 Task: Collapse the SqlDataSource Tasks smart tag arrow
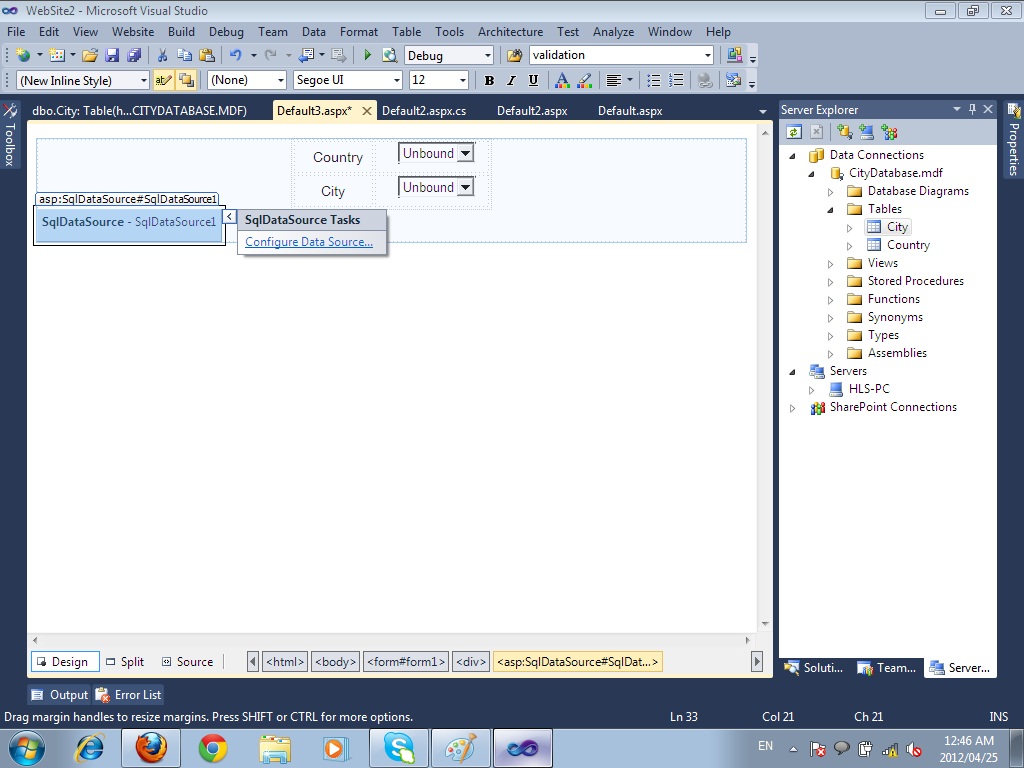pyautogui.click(x=229, y=216)
